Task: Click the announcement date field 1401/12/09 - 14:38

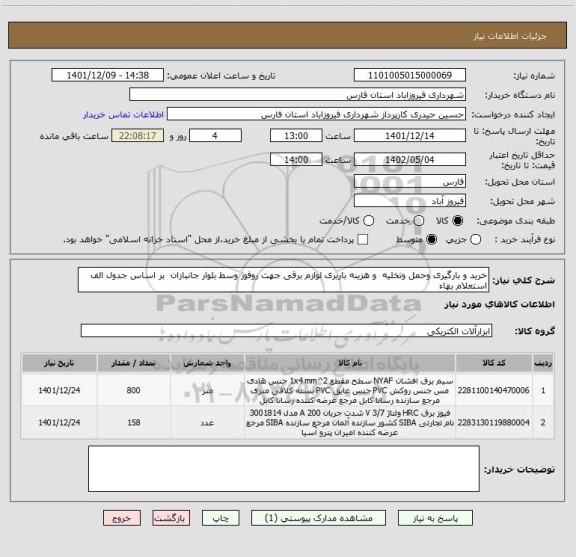Action: [x=108, y=75]
